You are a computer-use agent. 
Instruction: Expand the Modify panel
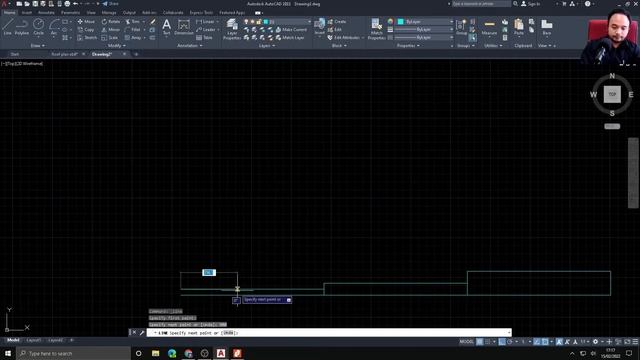pos(117,46)
